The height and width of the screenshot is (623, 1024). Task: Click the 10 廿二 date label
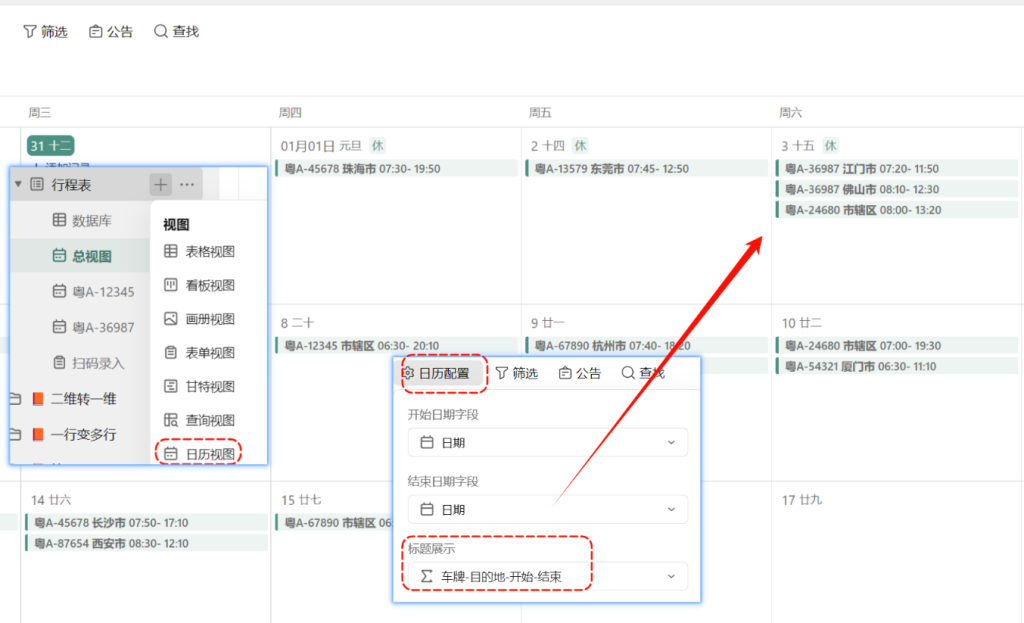click(x=802, y=323)
